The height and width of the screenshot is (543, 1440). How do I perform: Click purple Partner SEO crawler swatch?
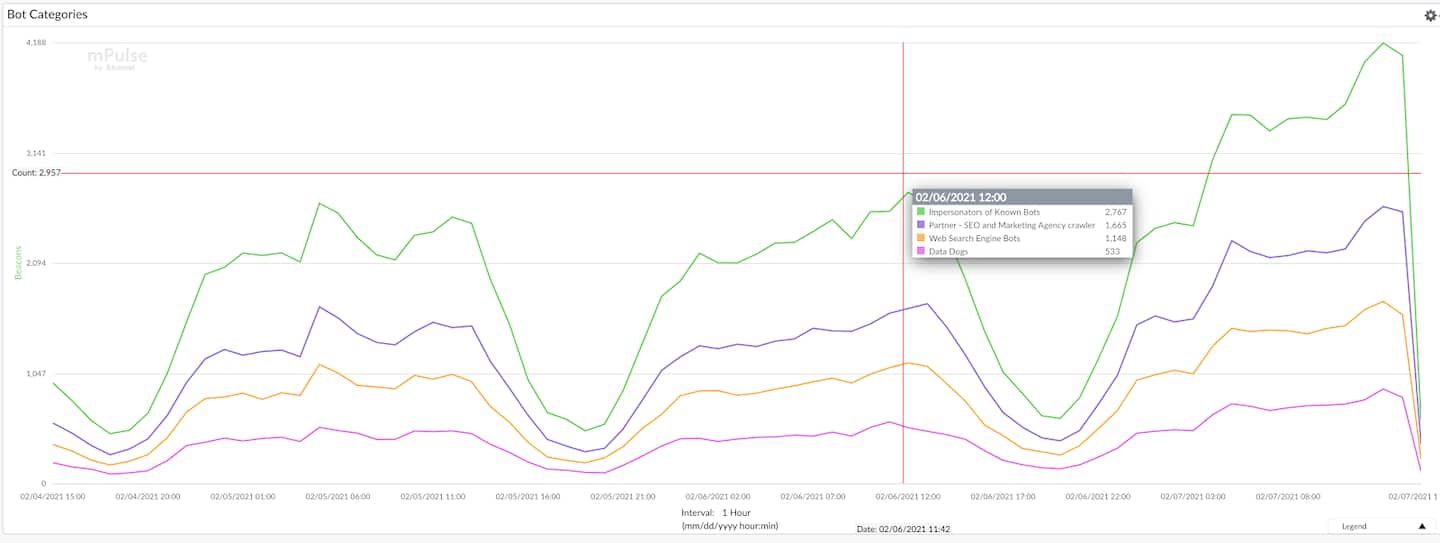pos(921,226)
